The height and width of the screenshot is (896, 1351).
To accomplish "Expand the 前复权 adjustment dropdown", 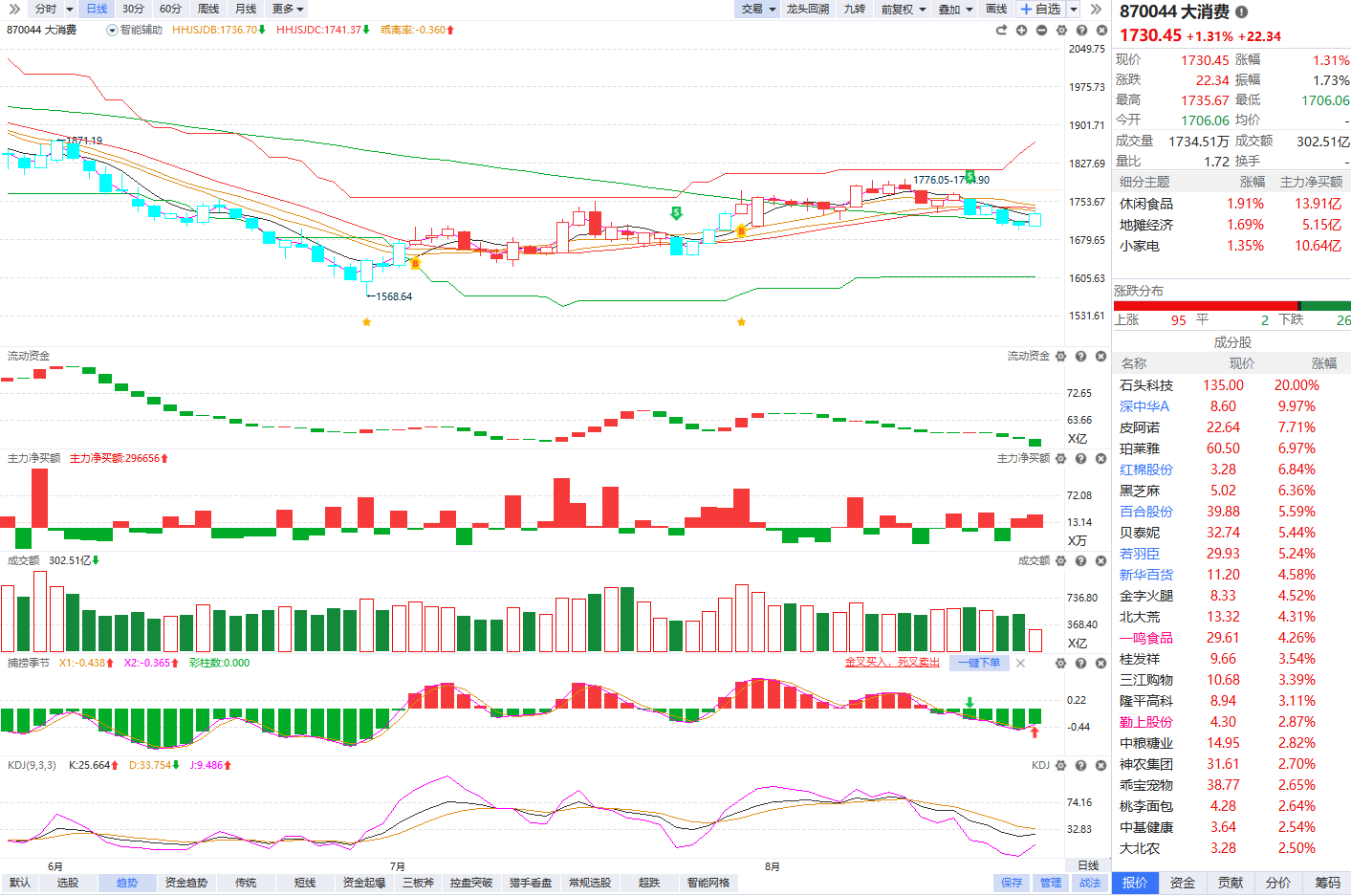I will (x=904, y=9).
